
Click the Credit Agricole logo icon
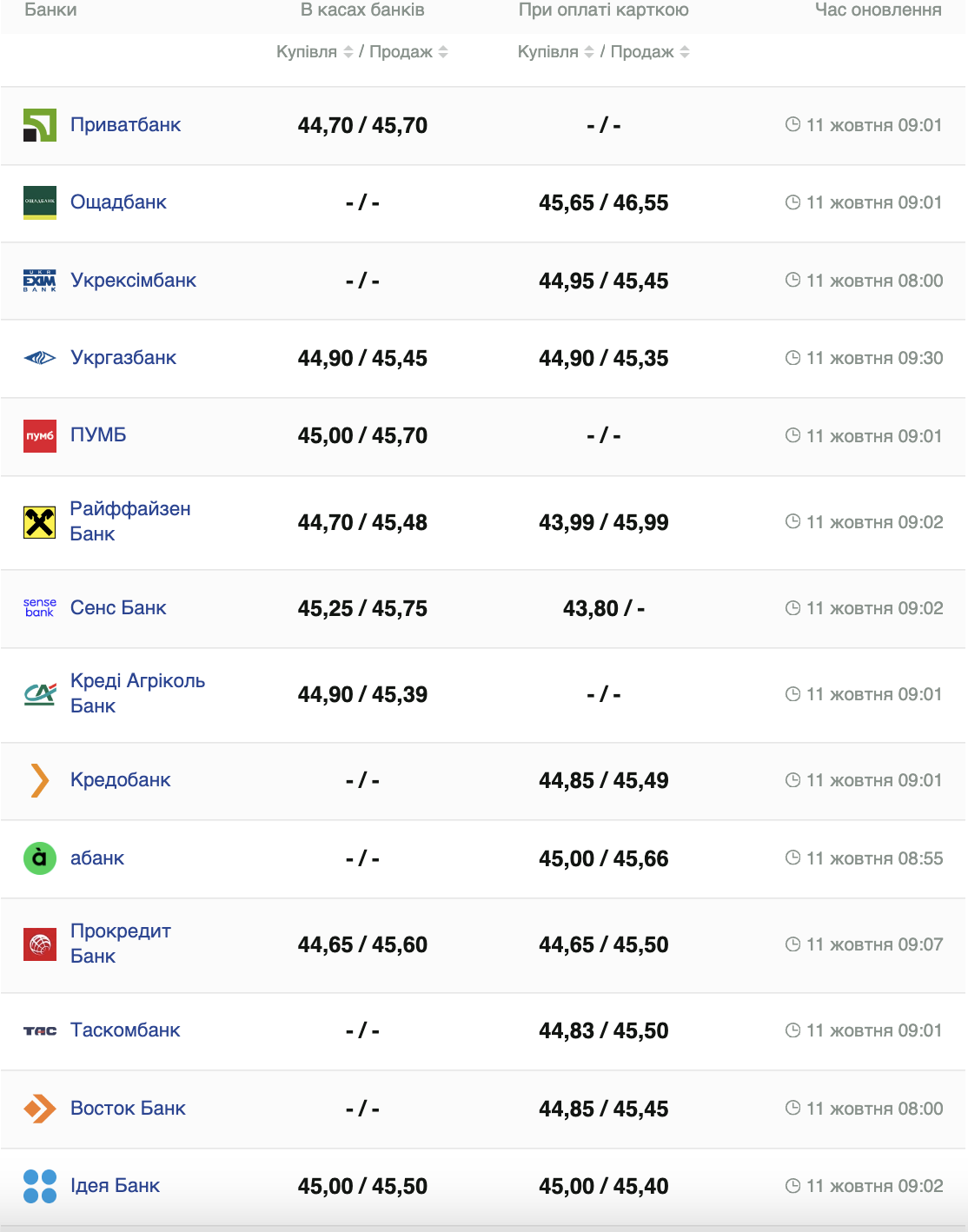coord(40,694)
